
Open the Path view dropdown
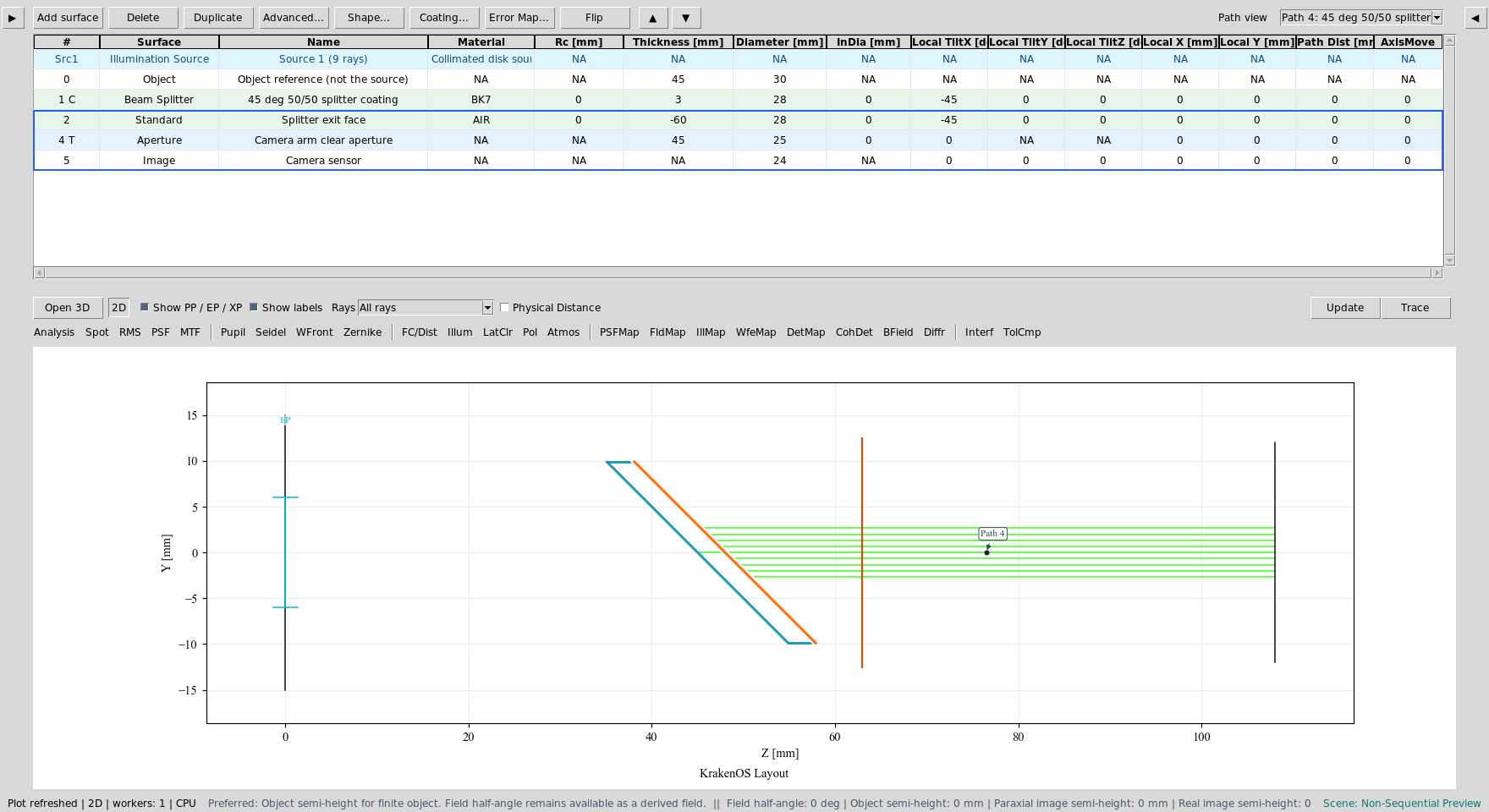click(1360, 18)
